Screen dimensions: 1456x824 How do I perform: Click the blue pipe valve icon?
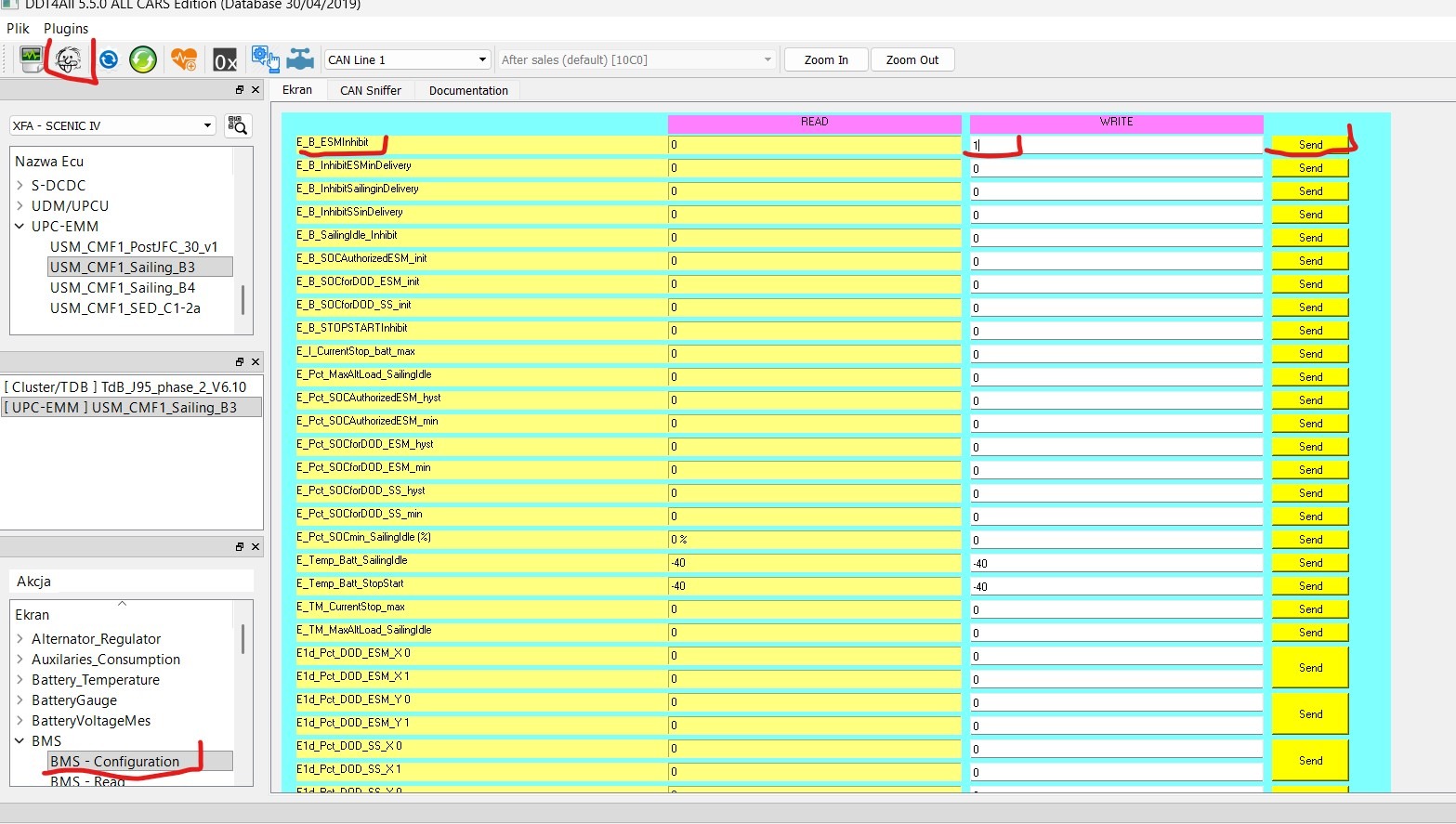(300, 59)
